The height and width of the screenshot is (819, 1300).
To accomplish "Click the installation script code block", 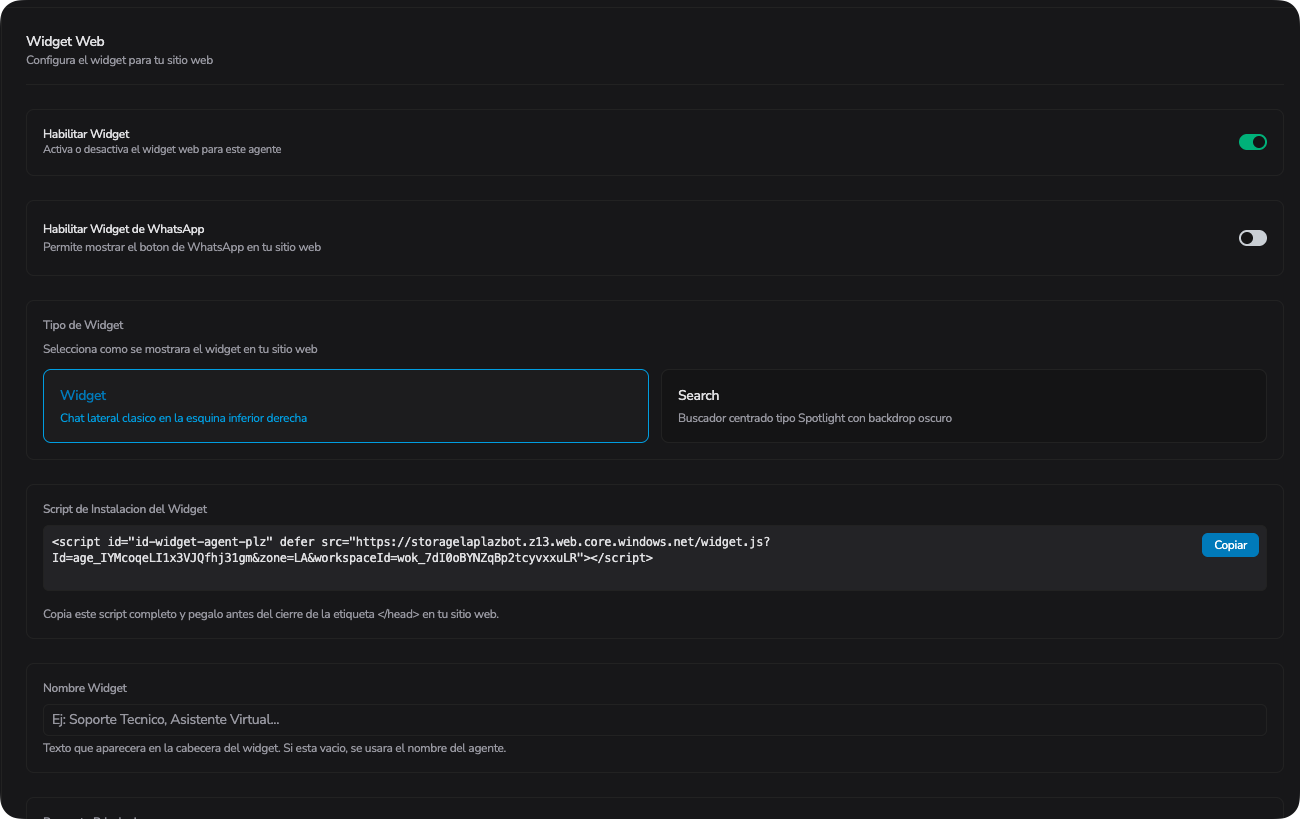I will [x=655, y=558].
